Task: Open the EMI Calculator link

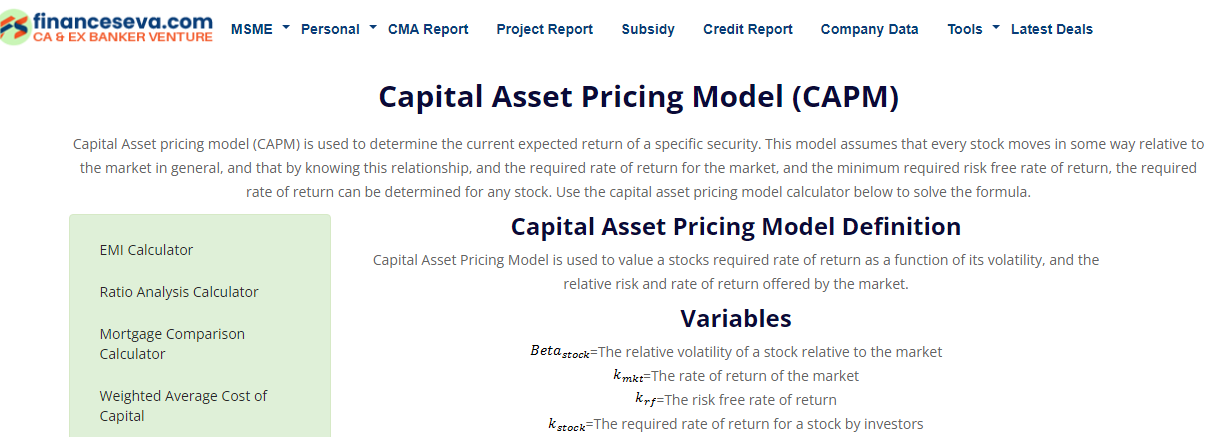Action: [146, 250]
